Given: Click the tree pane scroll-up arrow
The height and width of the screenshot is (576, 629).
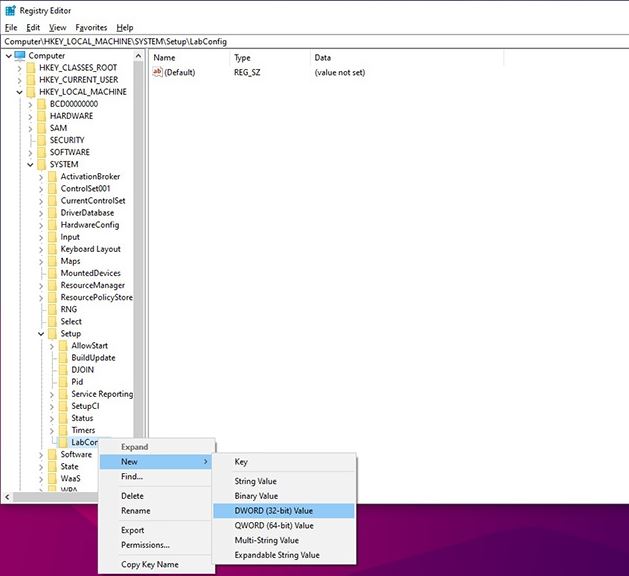Looking at the screenshot, I should pos(138,56).
